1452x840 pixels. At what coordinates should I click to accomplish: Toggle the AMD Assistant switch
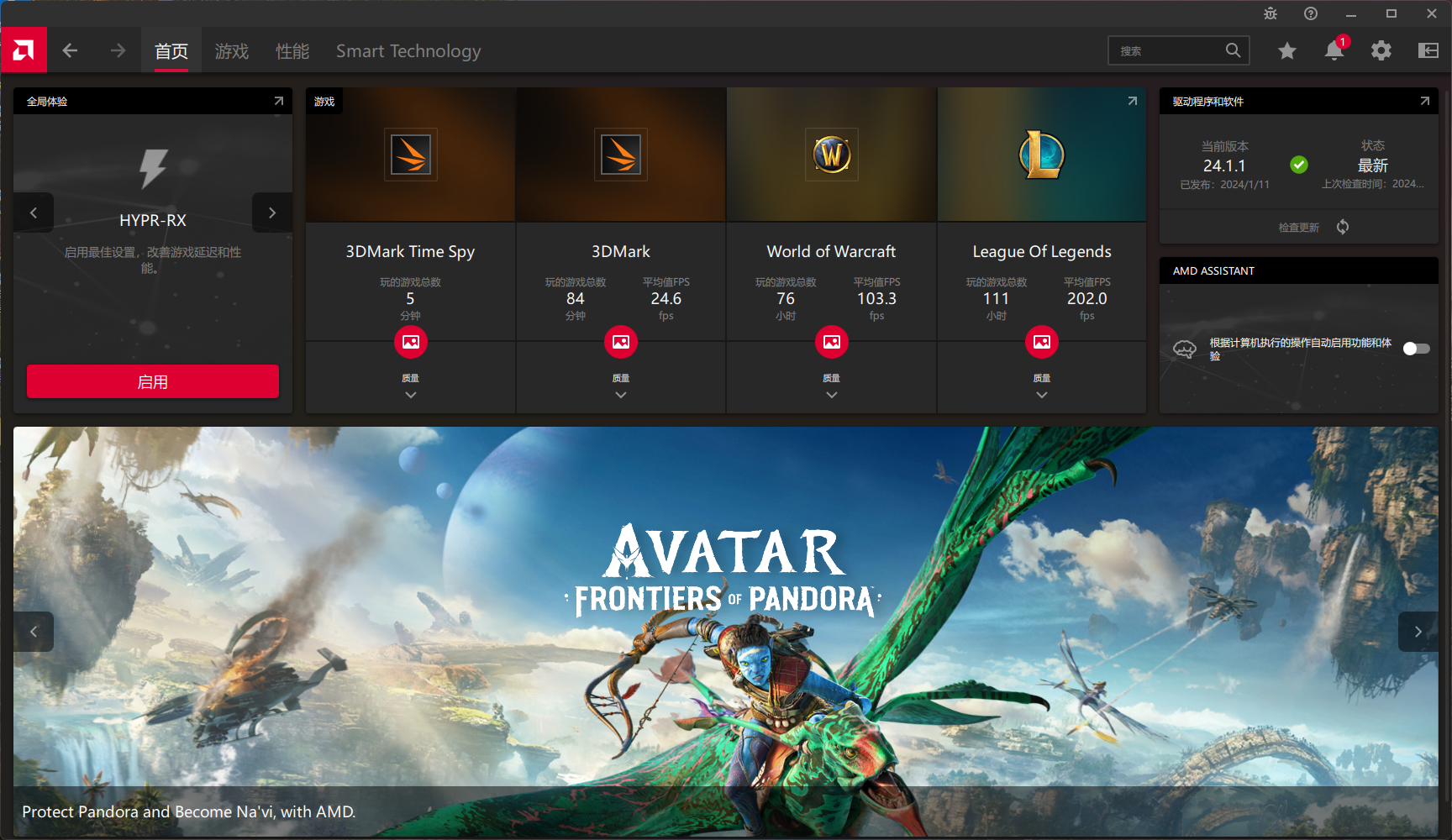(1416, 349)
